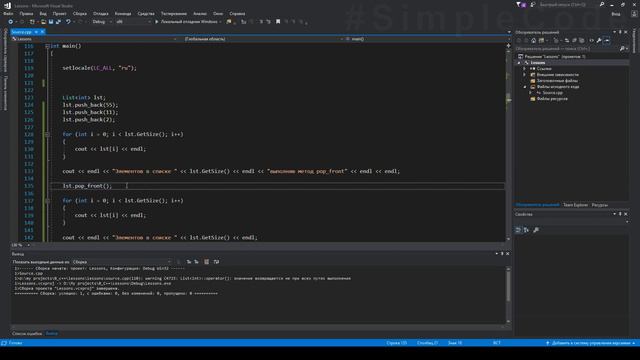Click the Property Pages wrench icon

536,230
